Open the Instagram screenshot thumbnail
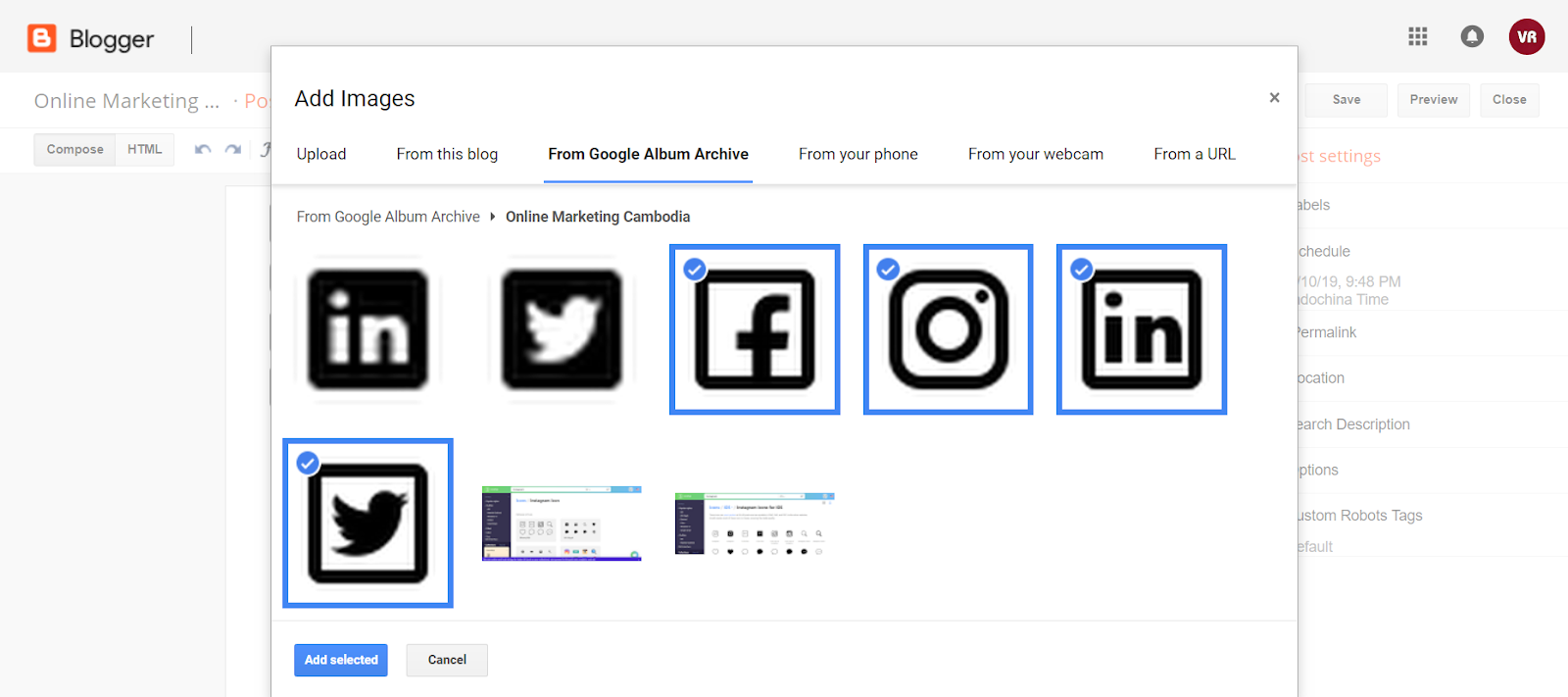This screenshot has width=1568, height=697. pyautogui.click(x=561, y=523)
